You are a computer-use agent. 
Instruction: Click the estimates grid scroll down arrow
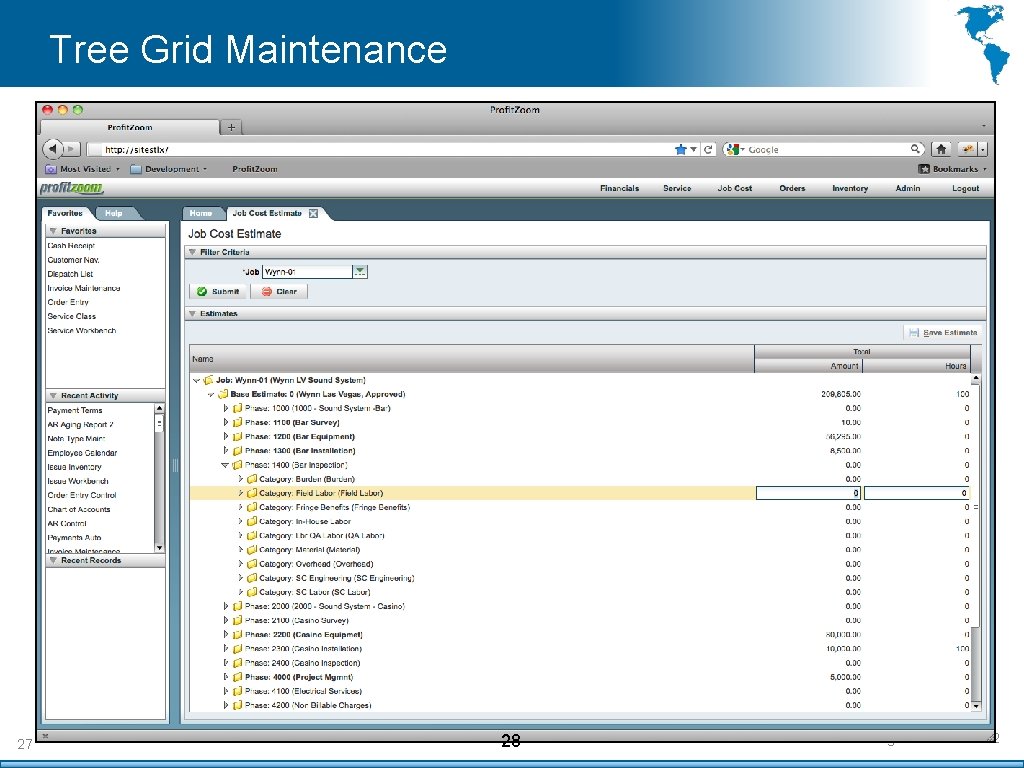pos(976,706)
